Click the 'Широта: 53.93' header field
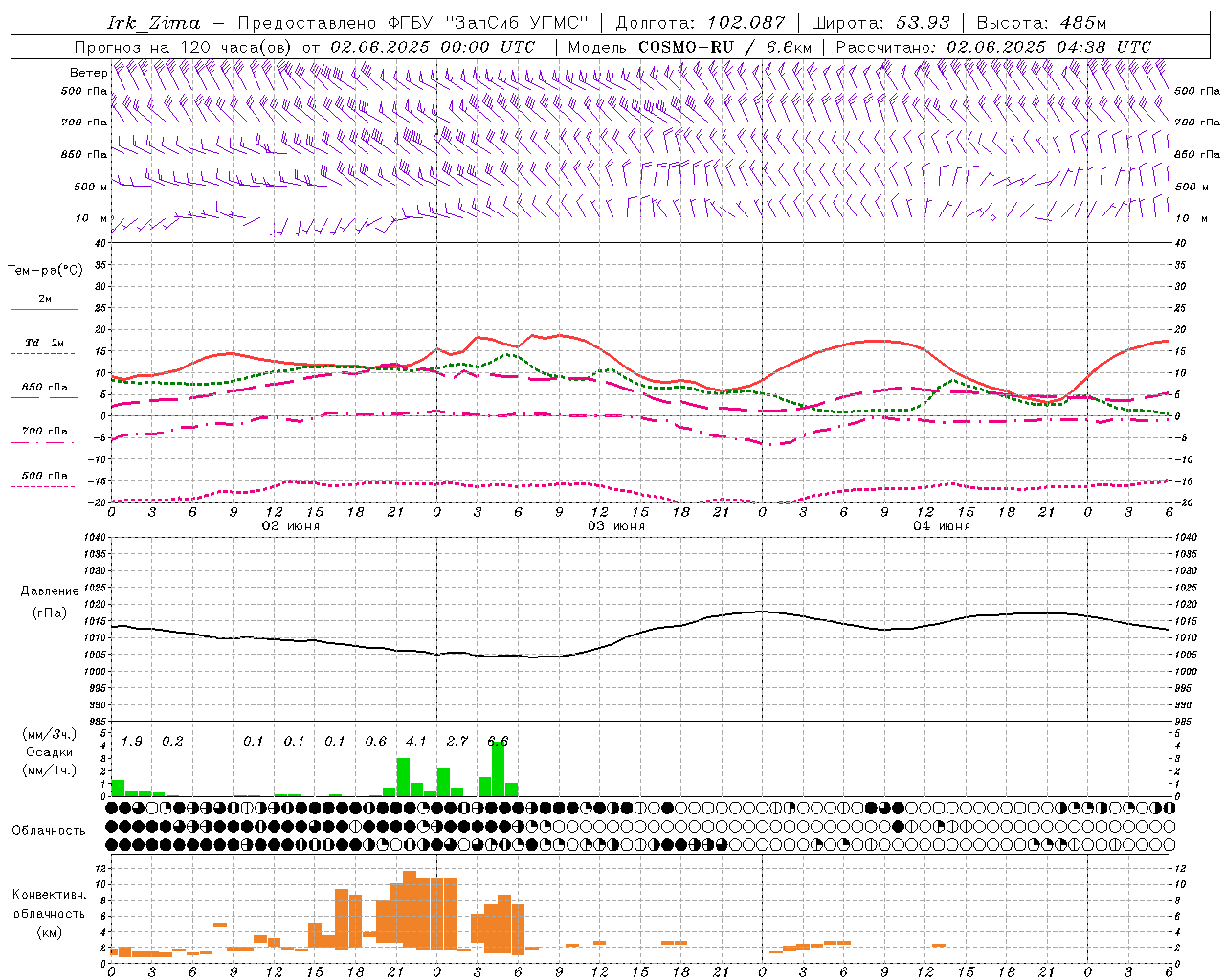The height and width of the screenshot is (980, 1225). click(880, 23)
